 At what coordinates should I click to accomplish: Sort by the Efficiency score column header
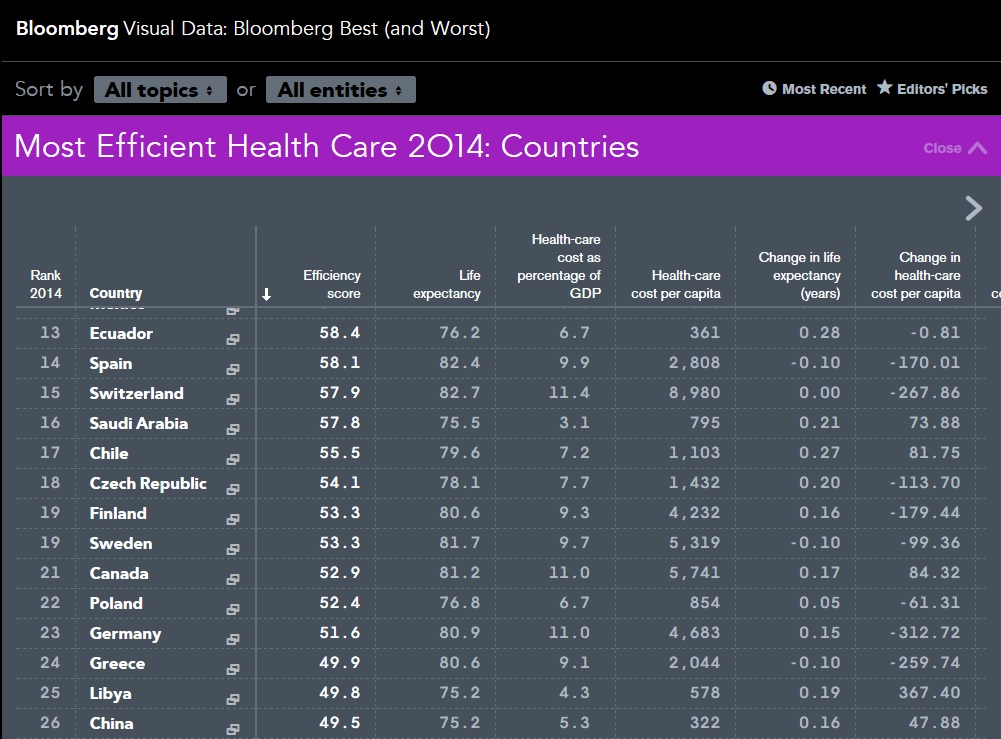point(331,284)
